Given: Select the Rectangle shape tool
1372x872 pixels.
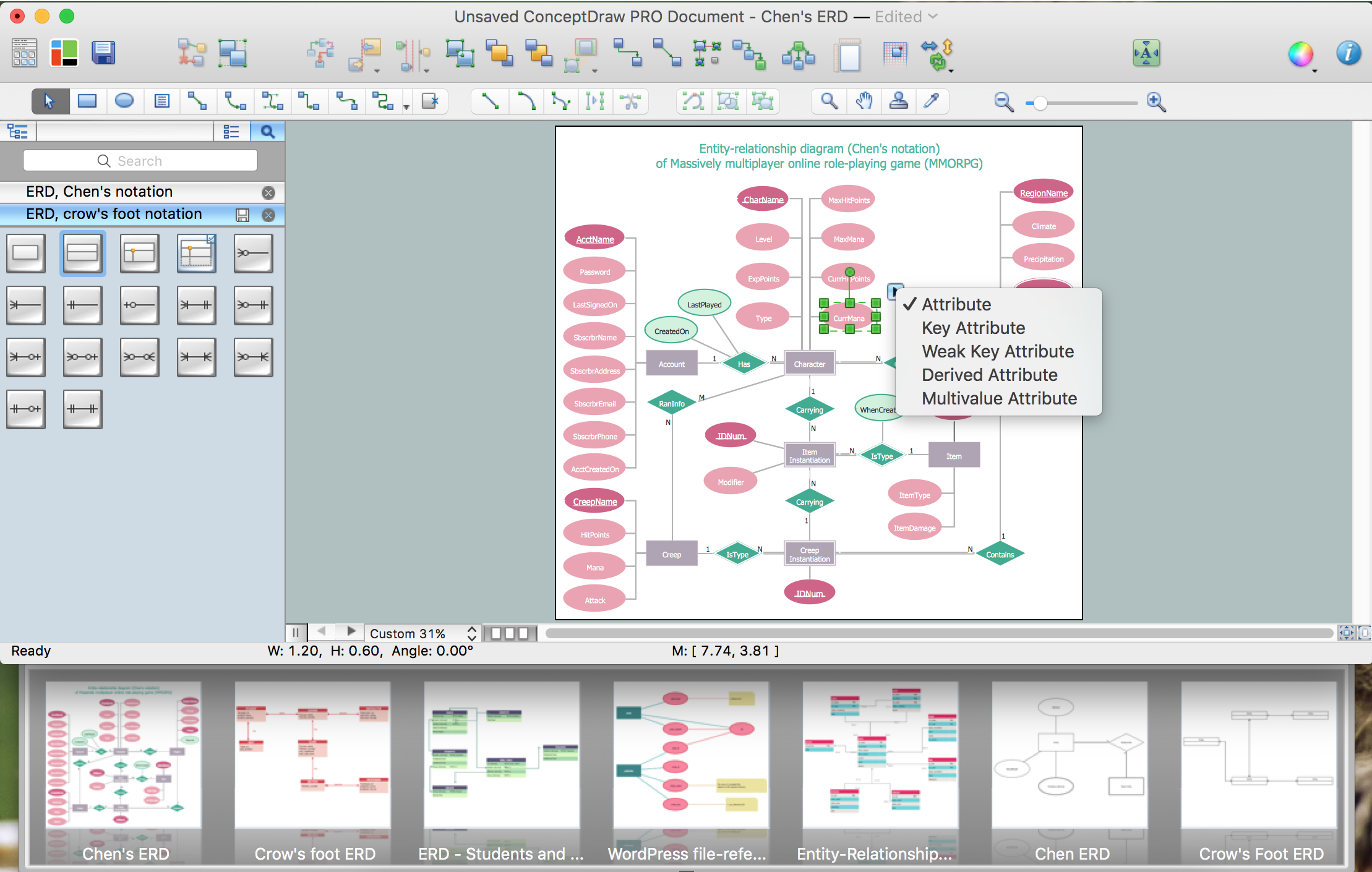Looking at the screenshot, I should pyautogui.click(x=88, y=102).
